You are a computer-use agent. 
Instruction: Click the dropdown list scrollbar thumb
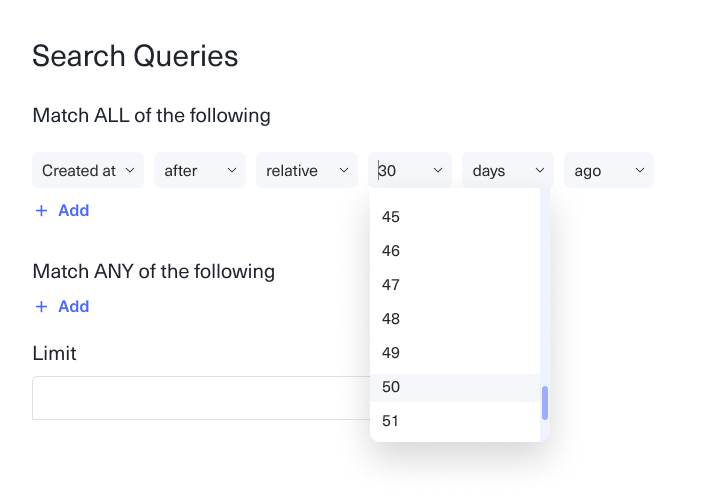(x=545, y=403)
